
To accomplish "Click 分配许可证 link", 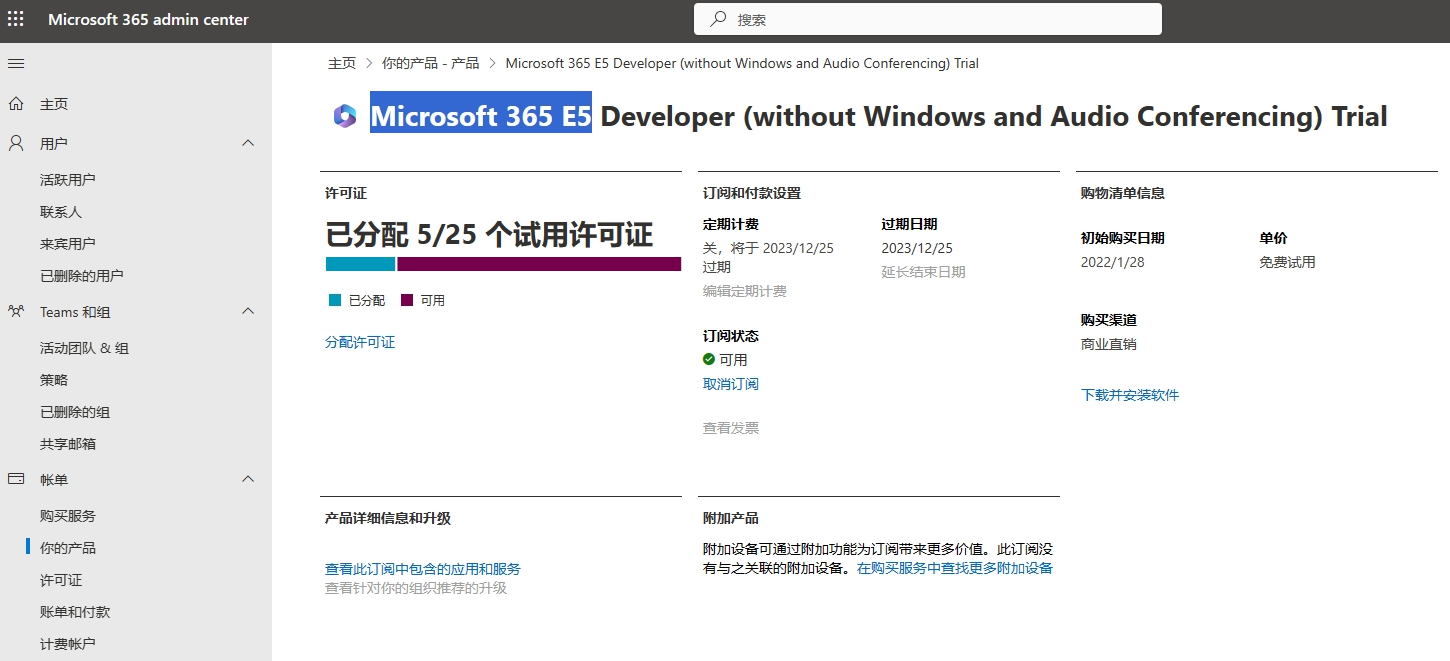I will click(x=360, y=342).
